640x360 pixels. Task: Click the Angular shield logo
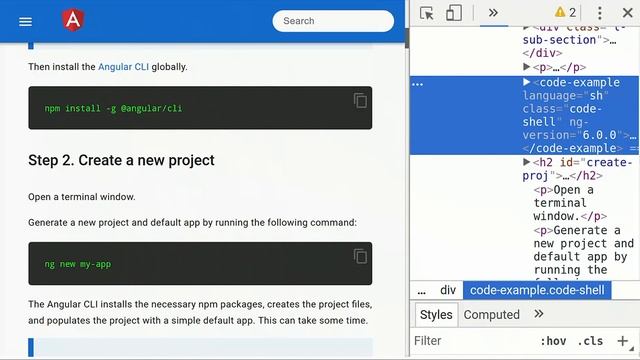click(x=73, y=20)
